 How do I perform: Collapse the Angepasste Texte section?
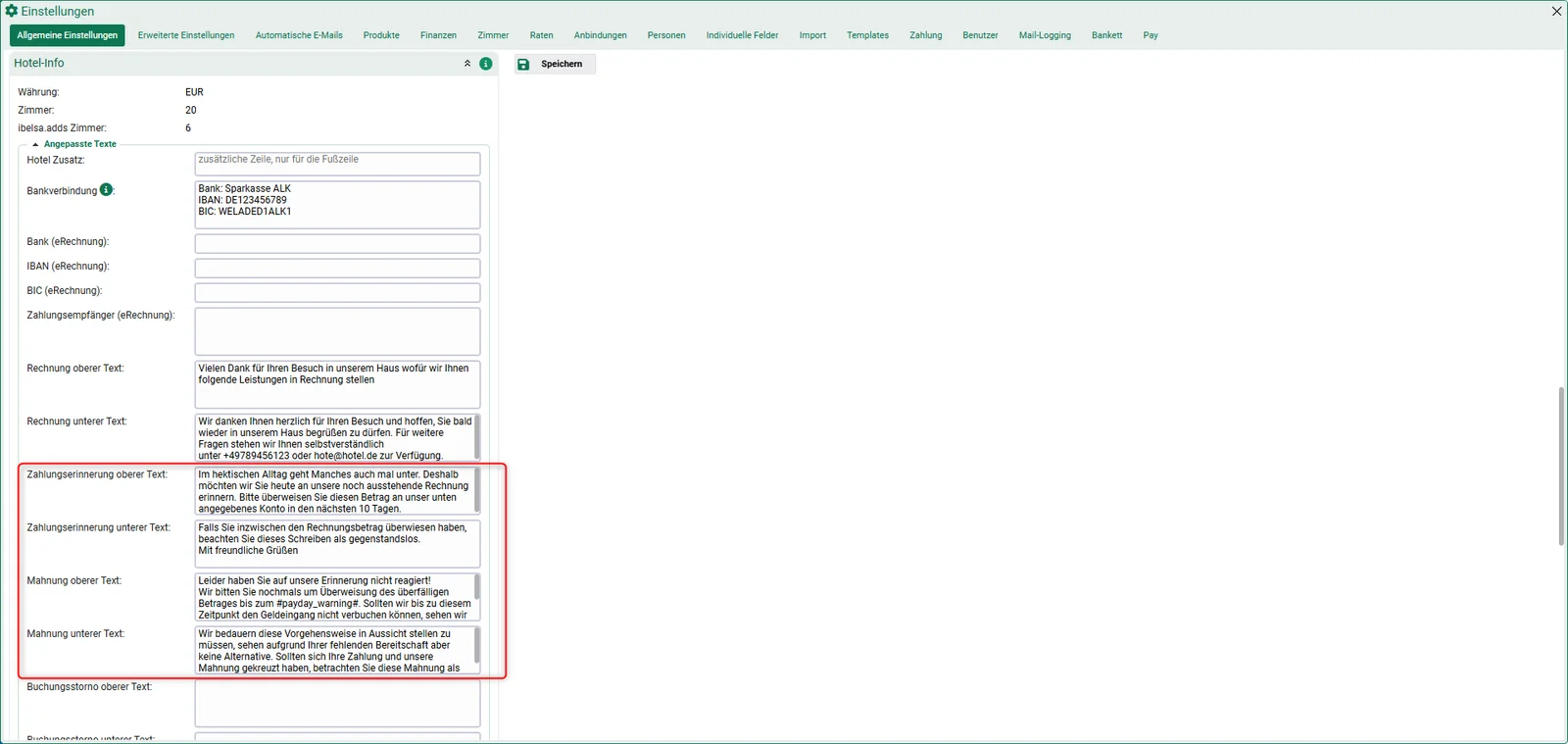click(35, 144)
